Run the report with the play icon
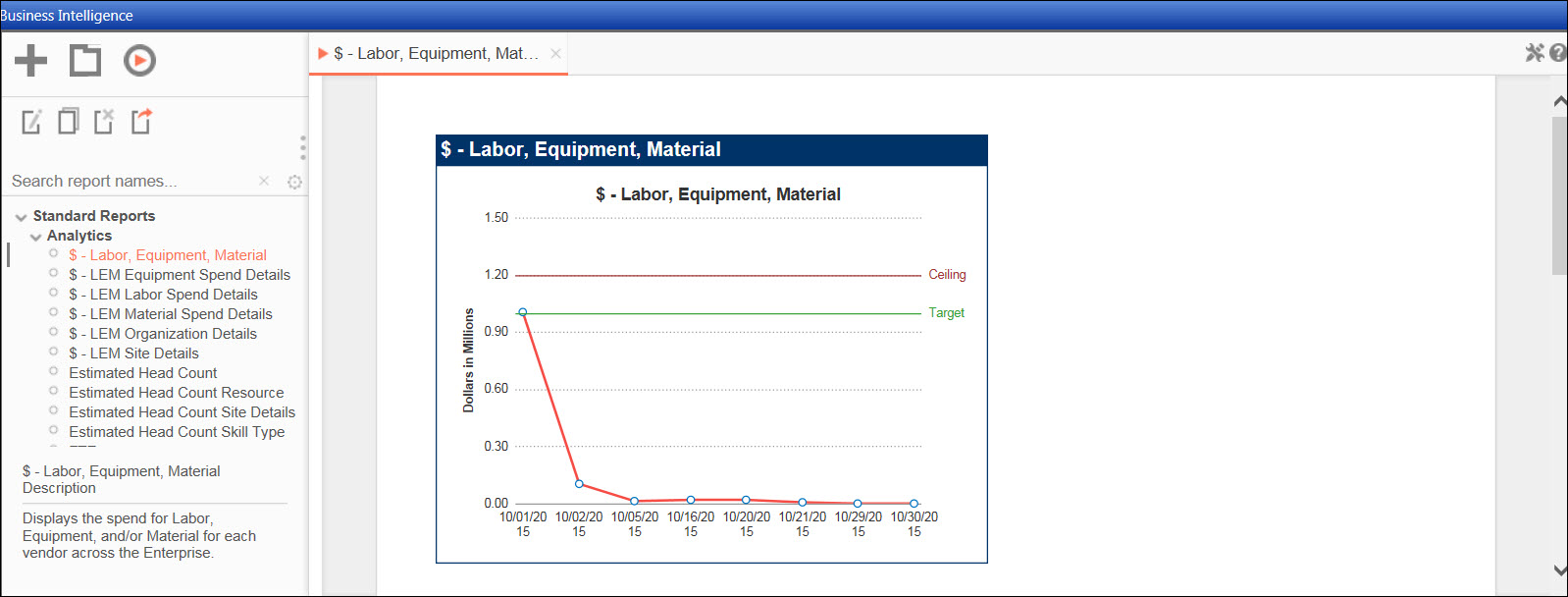 pyautogui.click(x=139, y=61)
